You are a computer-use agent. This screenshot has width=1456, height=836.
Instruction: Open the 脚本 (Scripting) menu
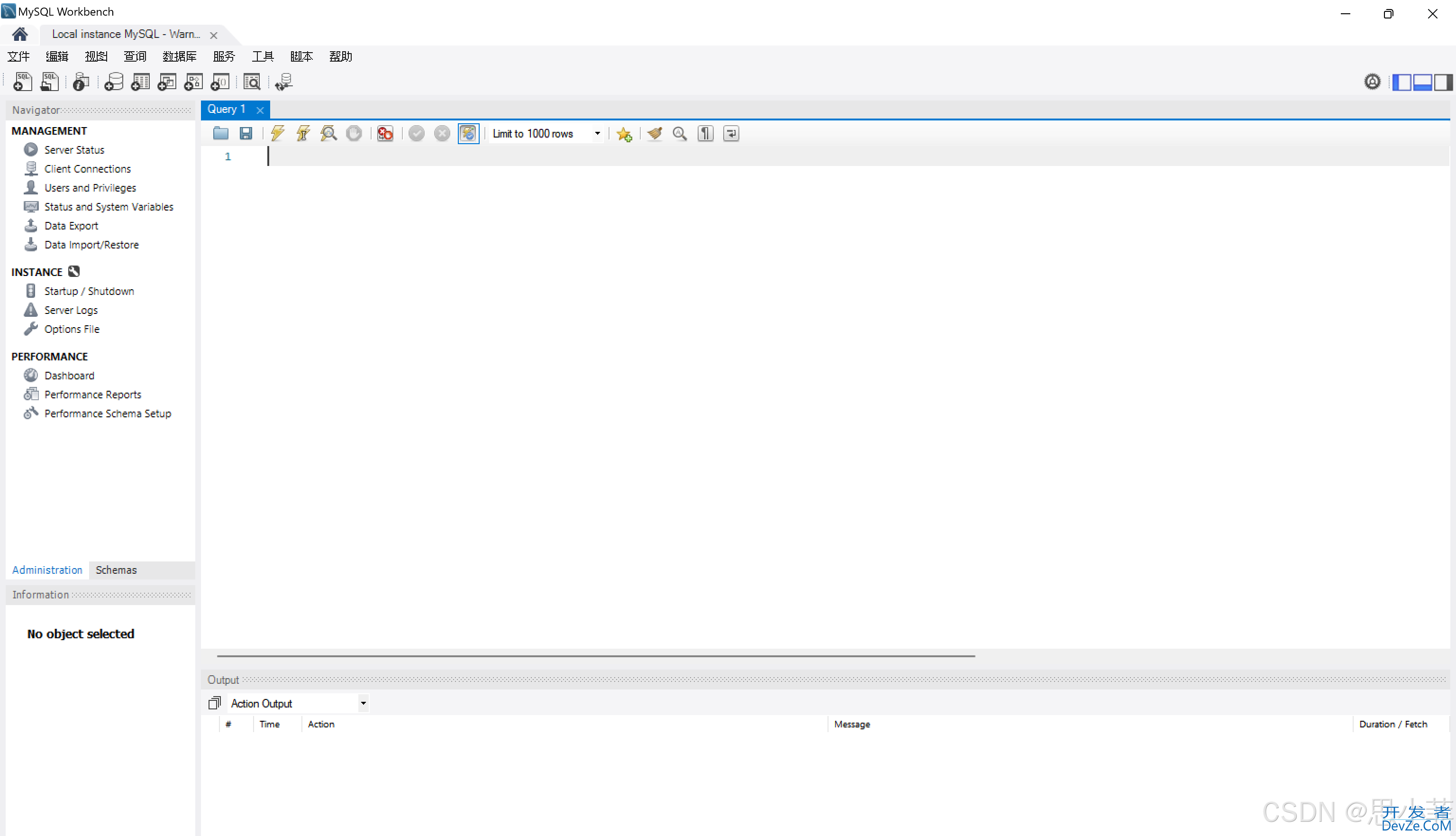301,56
